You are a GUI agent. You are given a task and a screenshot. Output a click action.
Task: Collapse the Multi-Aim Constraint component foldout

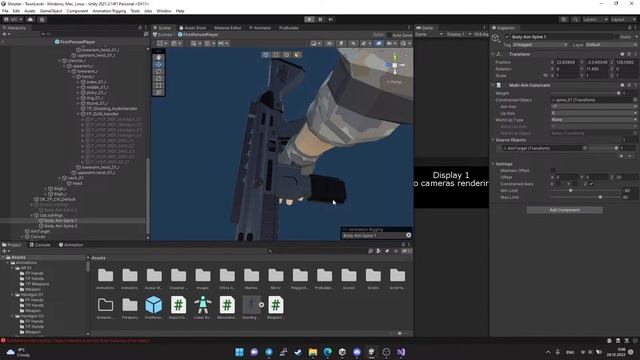493,85
